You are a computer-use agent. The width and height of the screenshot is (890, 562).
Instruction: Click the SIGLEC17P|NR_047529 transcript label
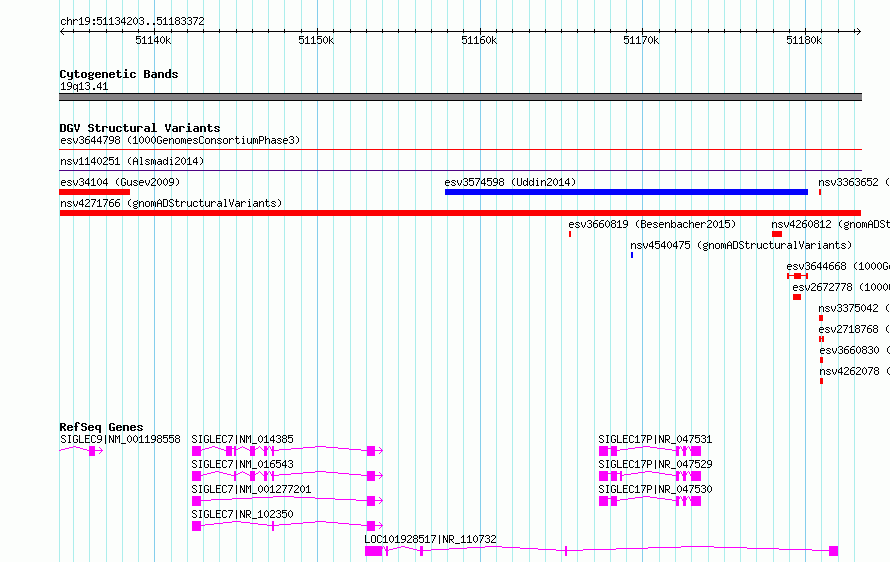click(x=655, y=464)
